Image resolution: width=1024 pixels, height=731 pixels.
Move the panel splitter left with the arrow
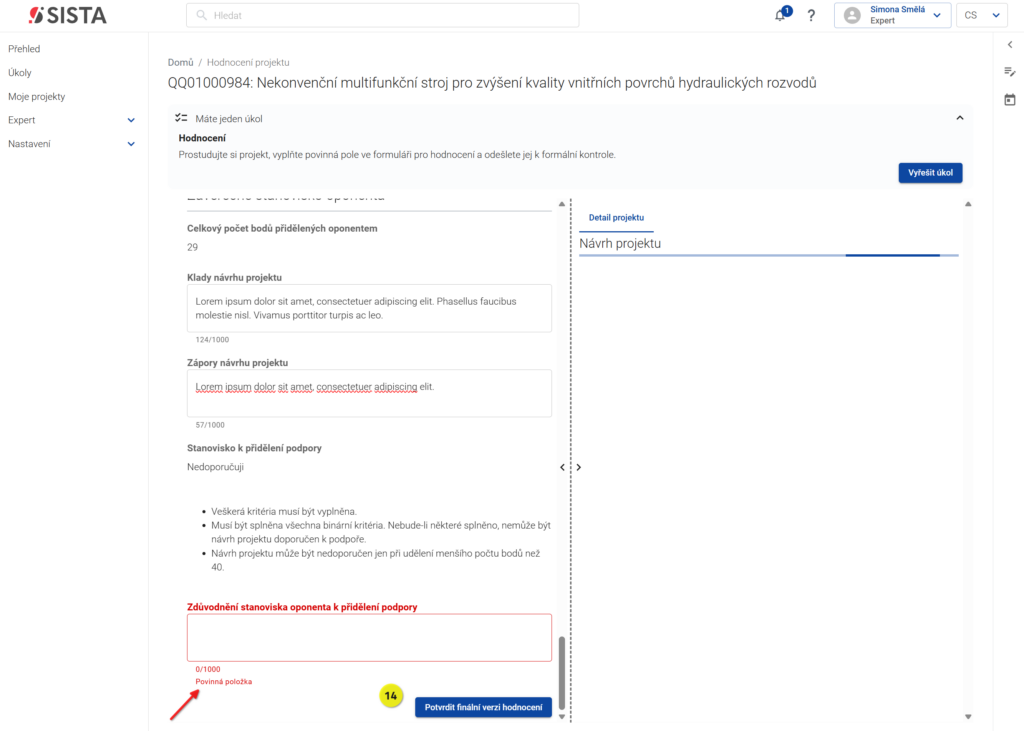562,467
